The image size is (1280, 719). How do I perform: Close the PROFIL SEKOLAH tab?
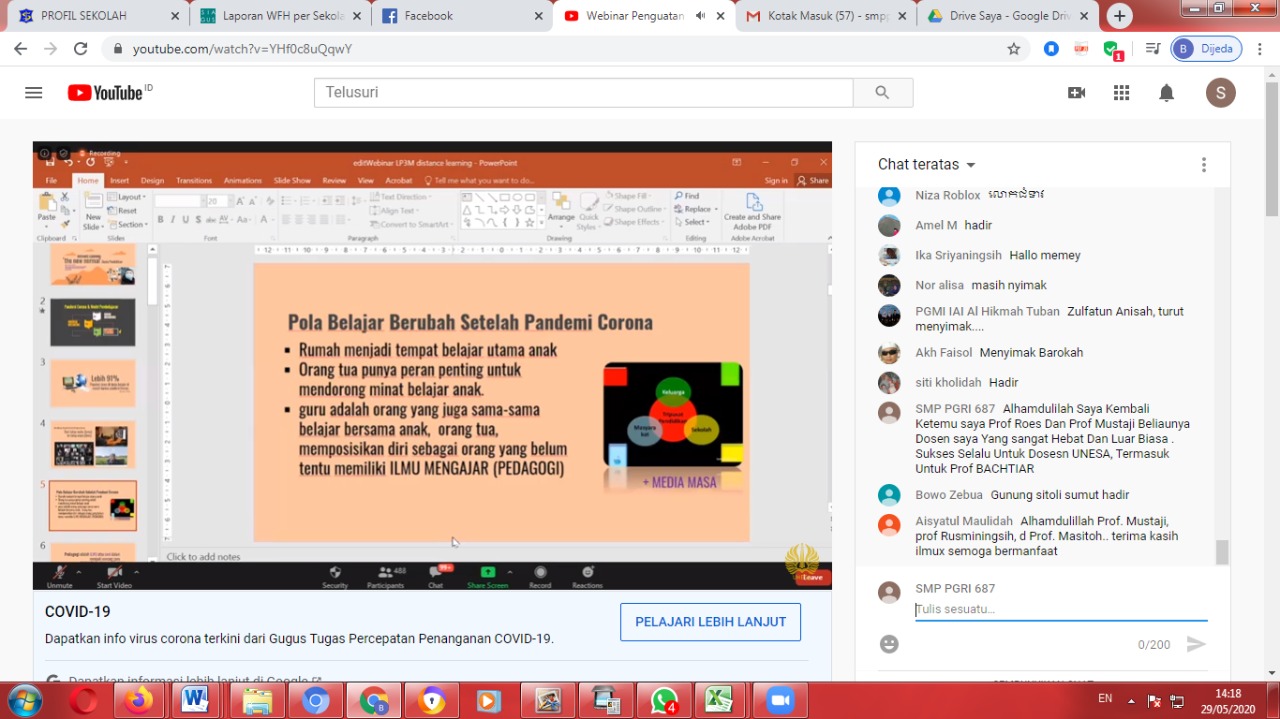coord(174,16)
